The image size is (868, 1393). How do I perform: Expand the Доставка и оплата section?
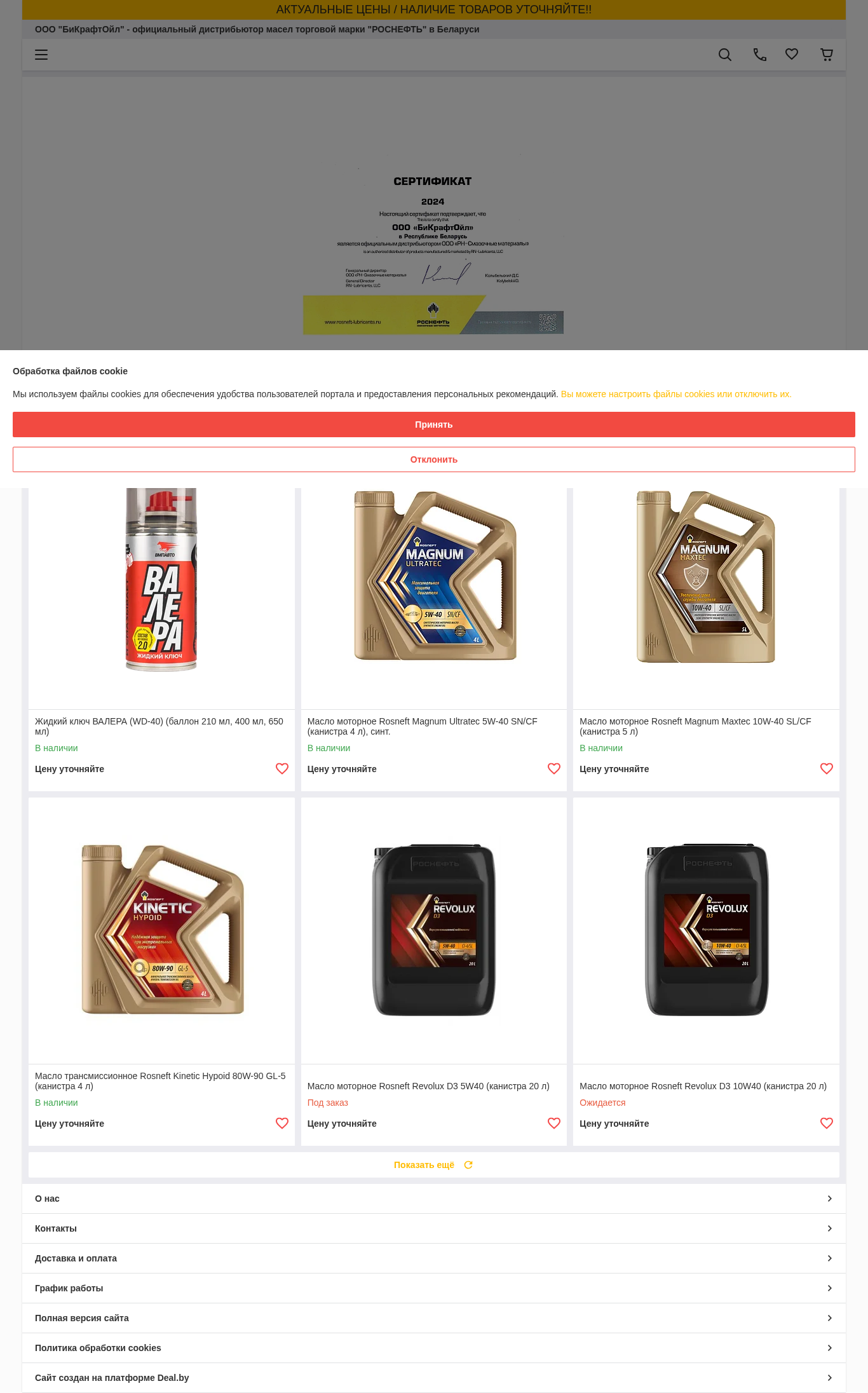434,1258
